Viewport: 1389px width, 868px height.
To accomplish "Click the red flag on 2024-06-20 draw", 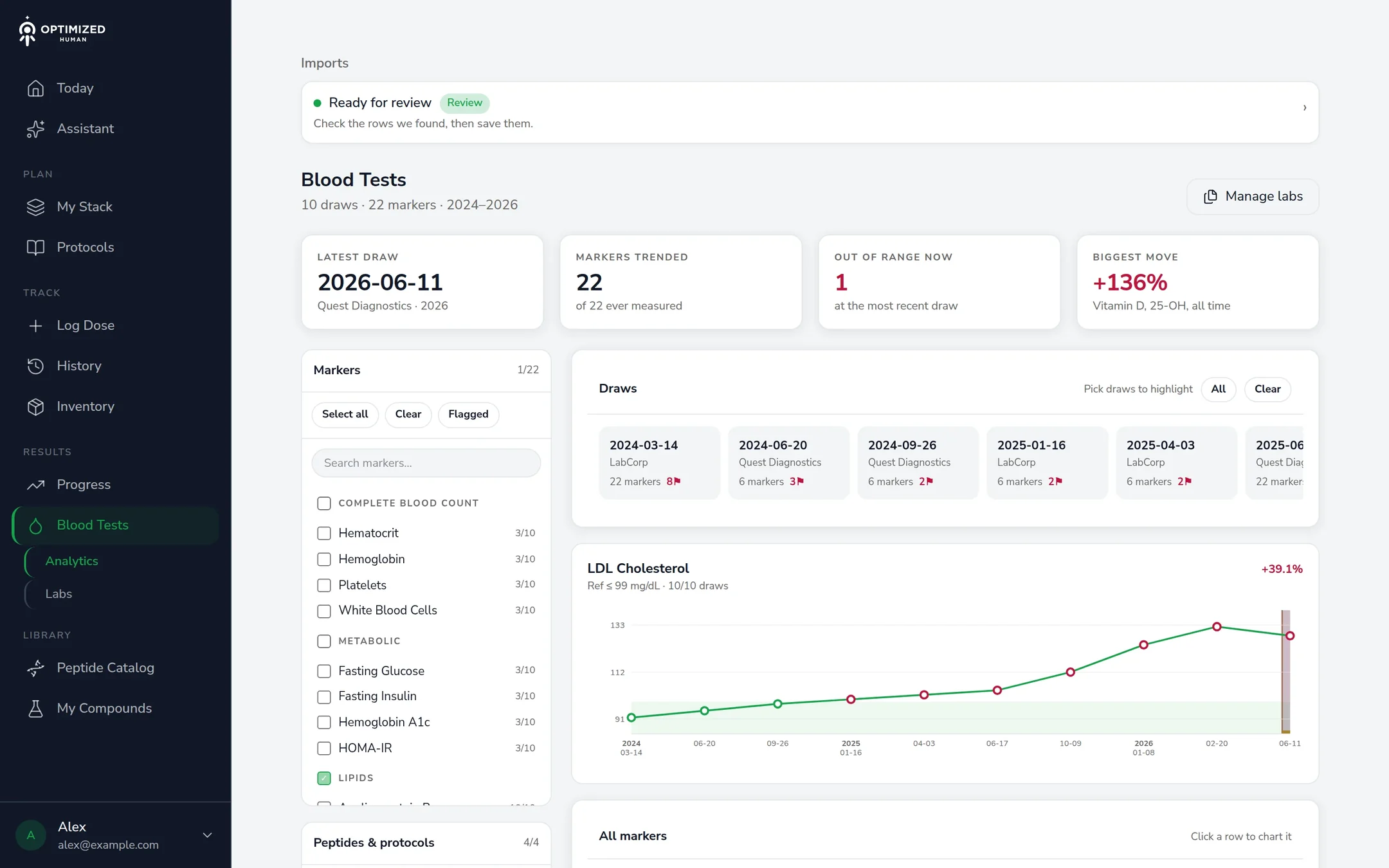I will [x=801, y=481].
